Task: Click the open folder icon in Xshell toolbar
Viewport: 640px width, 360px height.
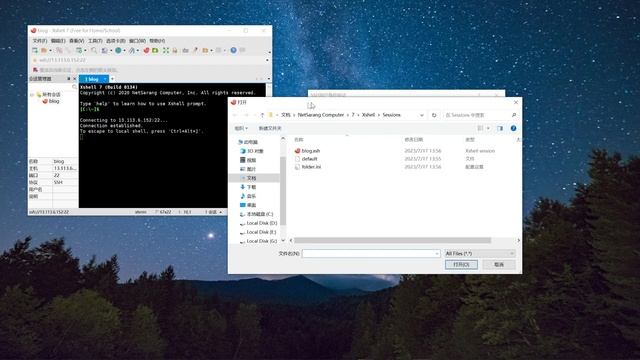Action: [x=44, y=50]
